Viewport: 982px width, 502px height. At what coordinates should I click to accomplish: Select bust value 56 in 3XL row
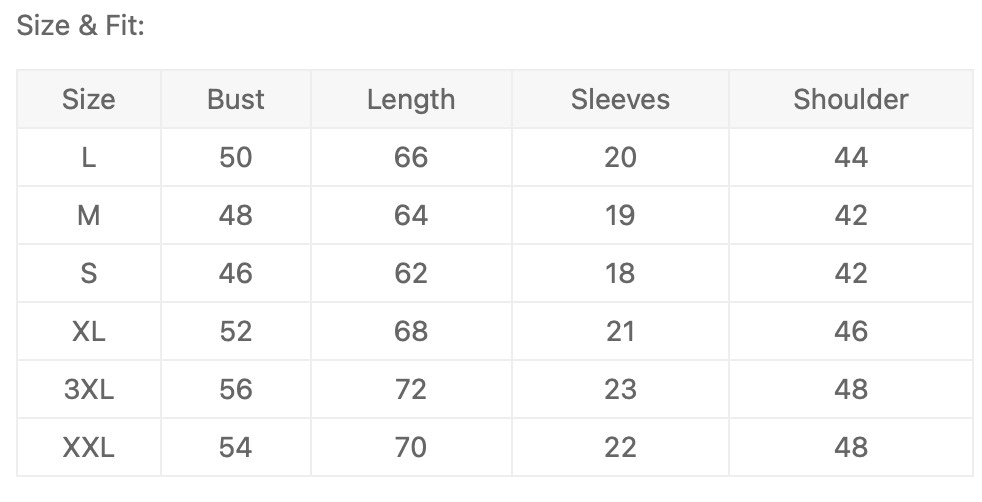pyautogui.click(x=236, y=389)
